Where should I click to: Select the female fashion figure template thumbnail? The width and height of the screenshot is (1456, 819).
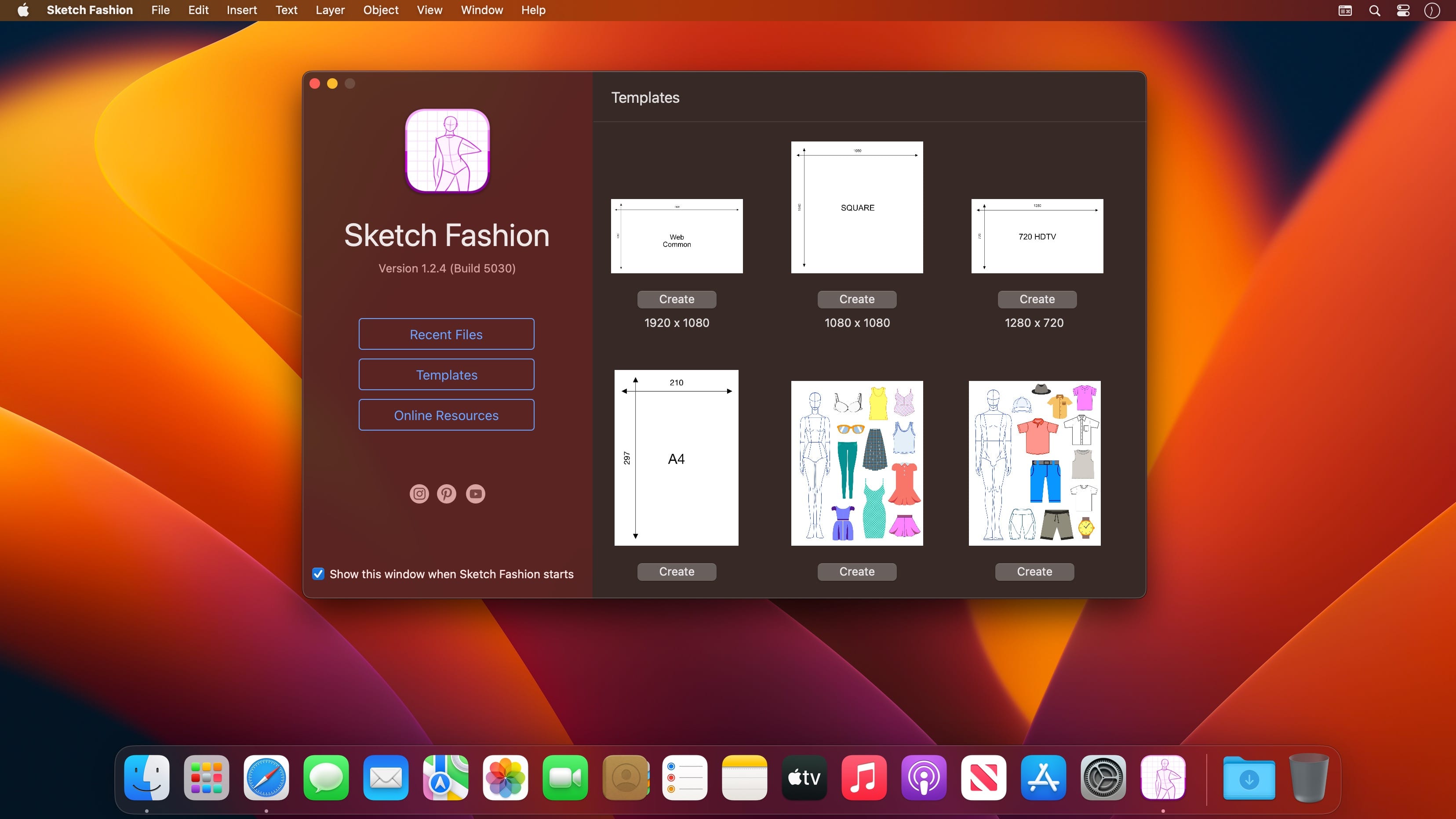(857, 463)
